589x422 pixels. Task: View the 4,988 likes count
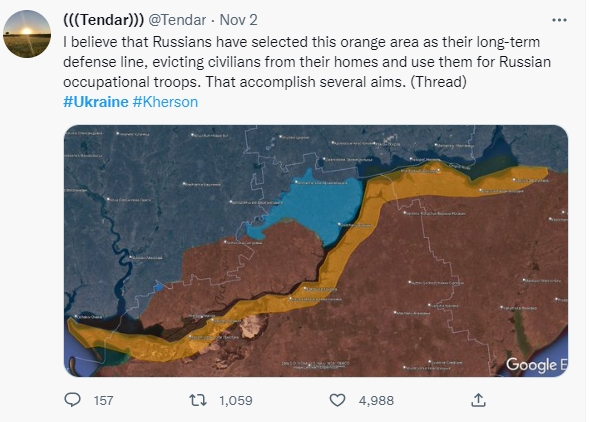376,401
